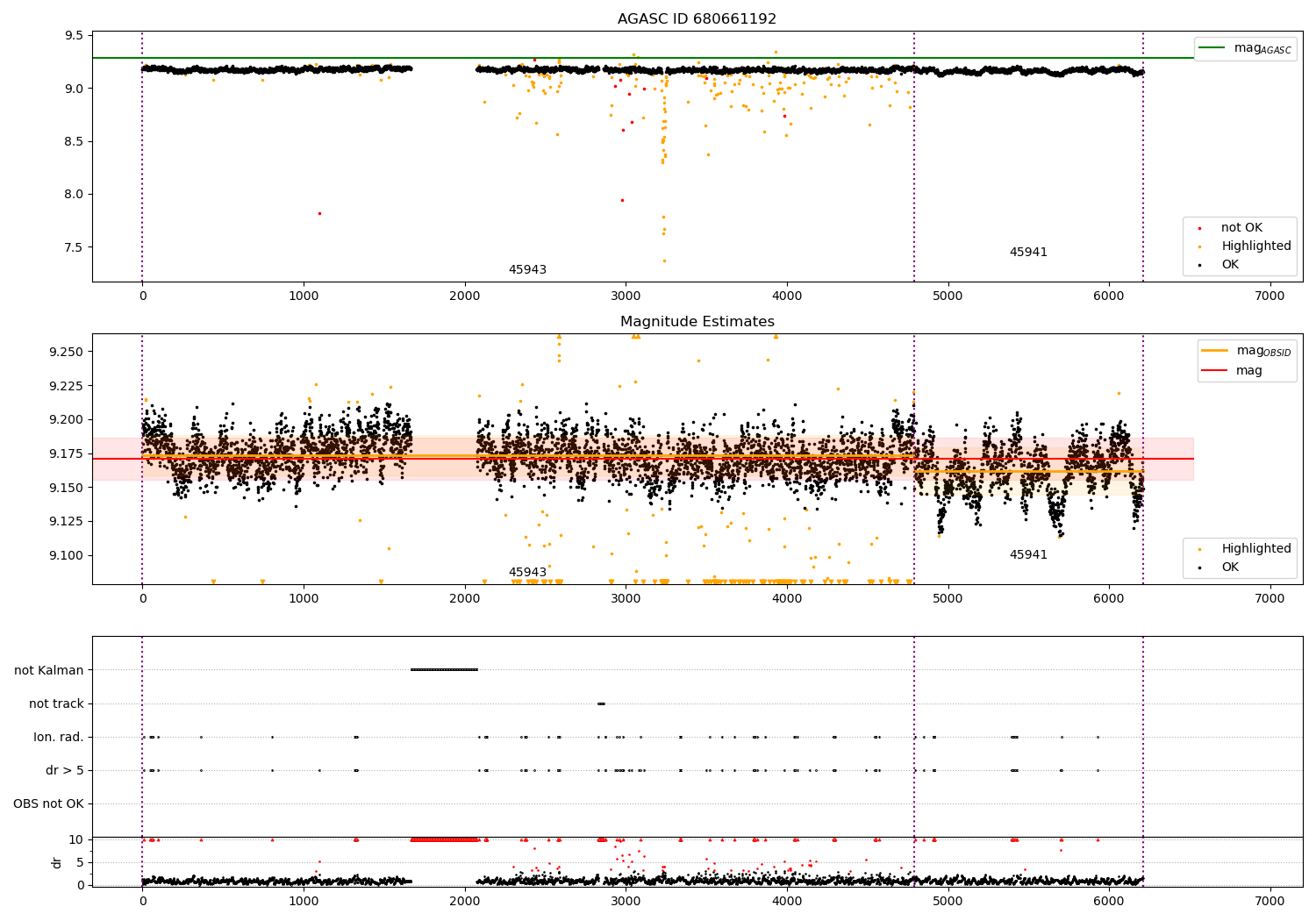Click the '9.175' y-axis tick label
Viewport: 1316px width, 921px height.
point(68,453)
